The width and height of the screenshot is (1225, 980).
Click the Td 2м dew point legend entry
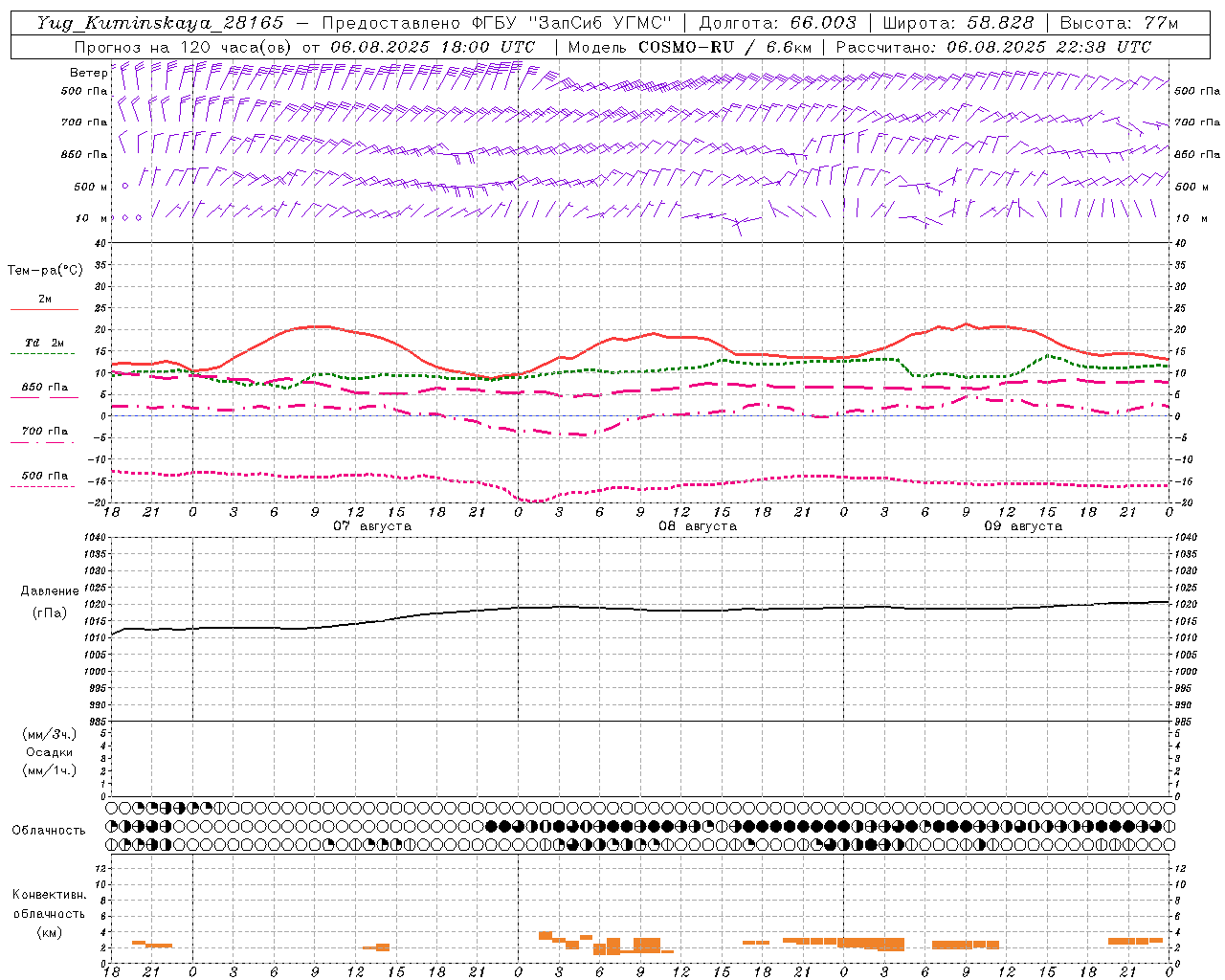coord(45,343)
